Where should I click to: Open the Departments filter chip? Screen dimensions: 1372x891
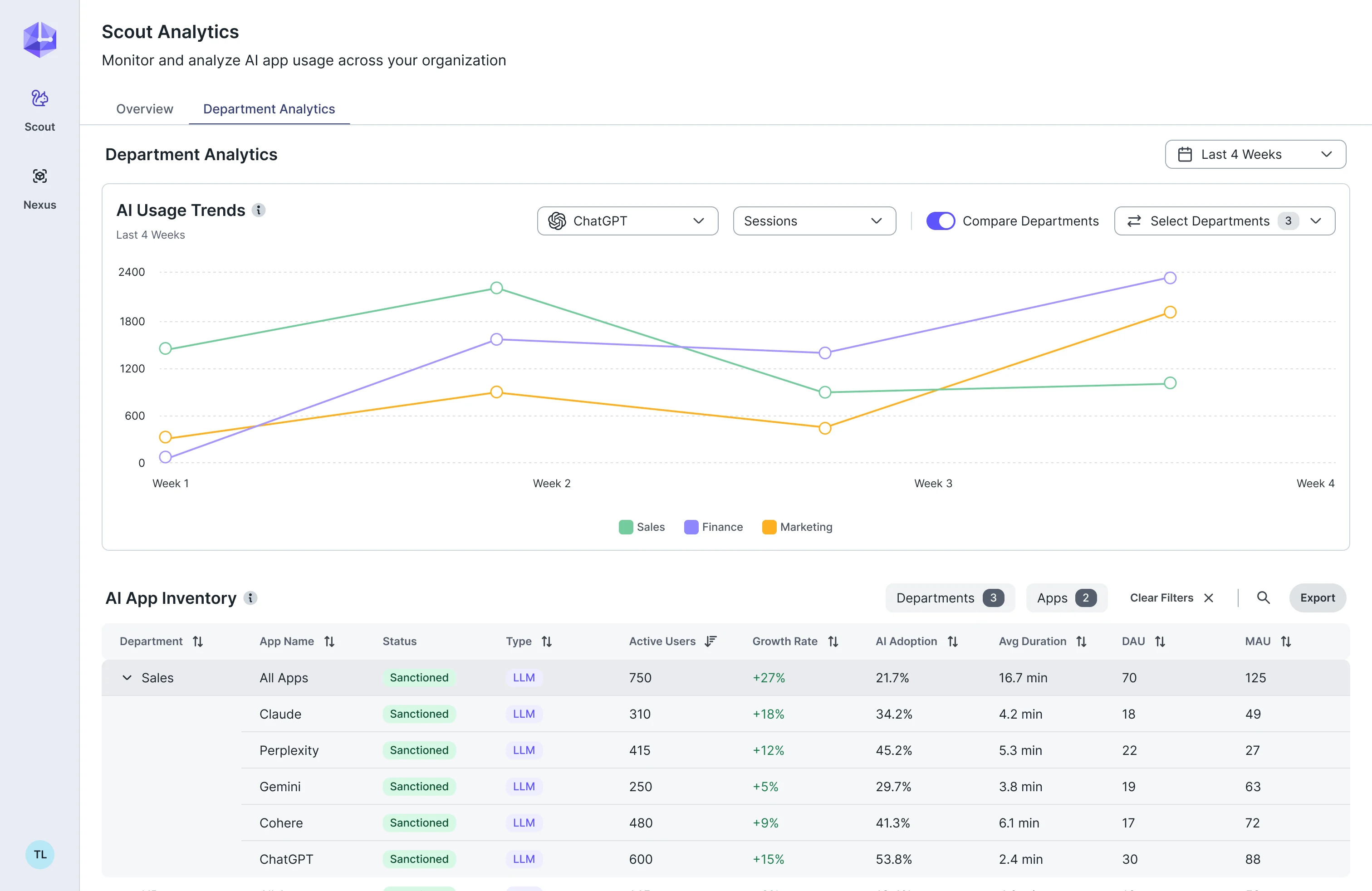click(x=950, y=598)
